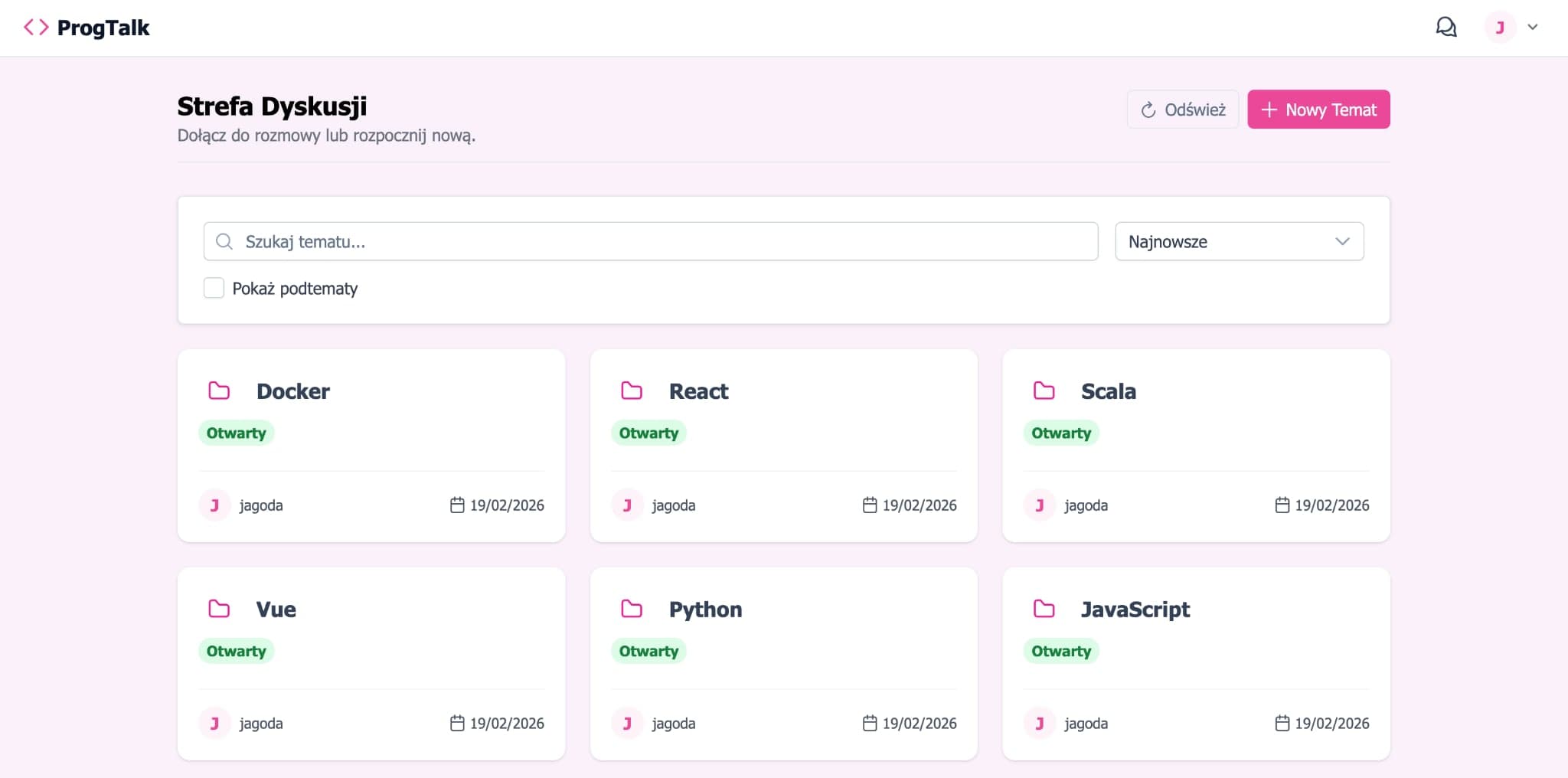Click the ProgTalk code brackets logo
1568x778 pixels.
pyautogui.click(x=35, y=28)
